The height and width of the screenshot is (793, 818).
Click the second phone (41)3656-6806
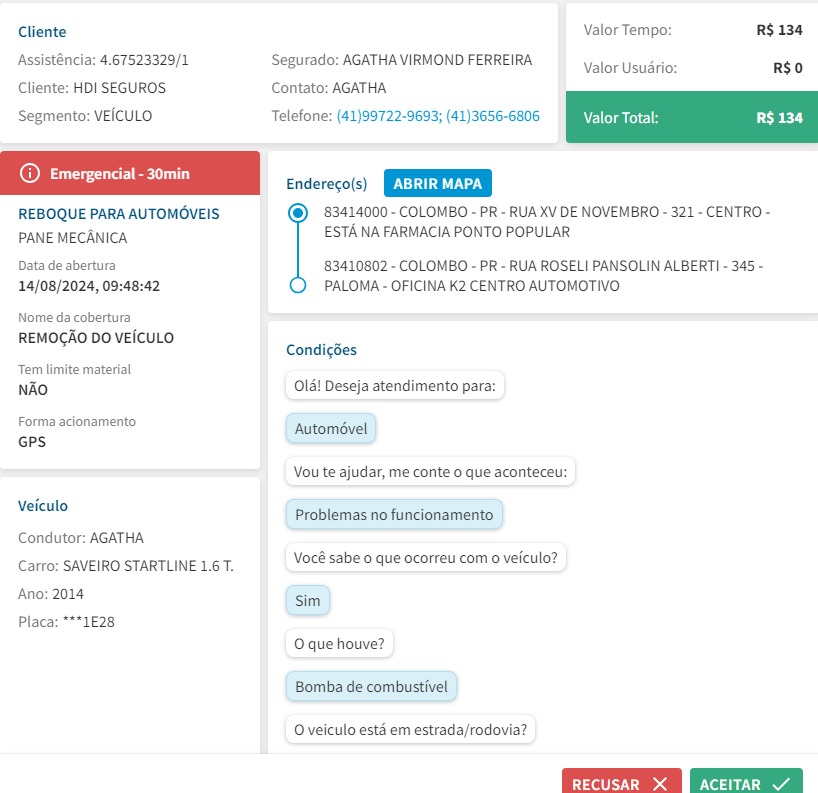pos(493,116)
